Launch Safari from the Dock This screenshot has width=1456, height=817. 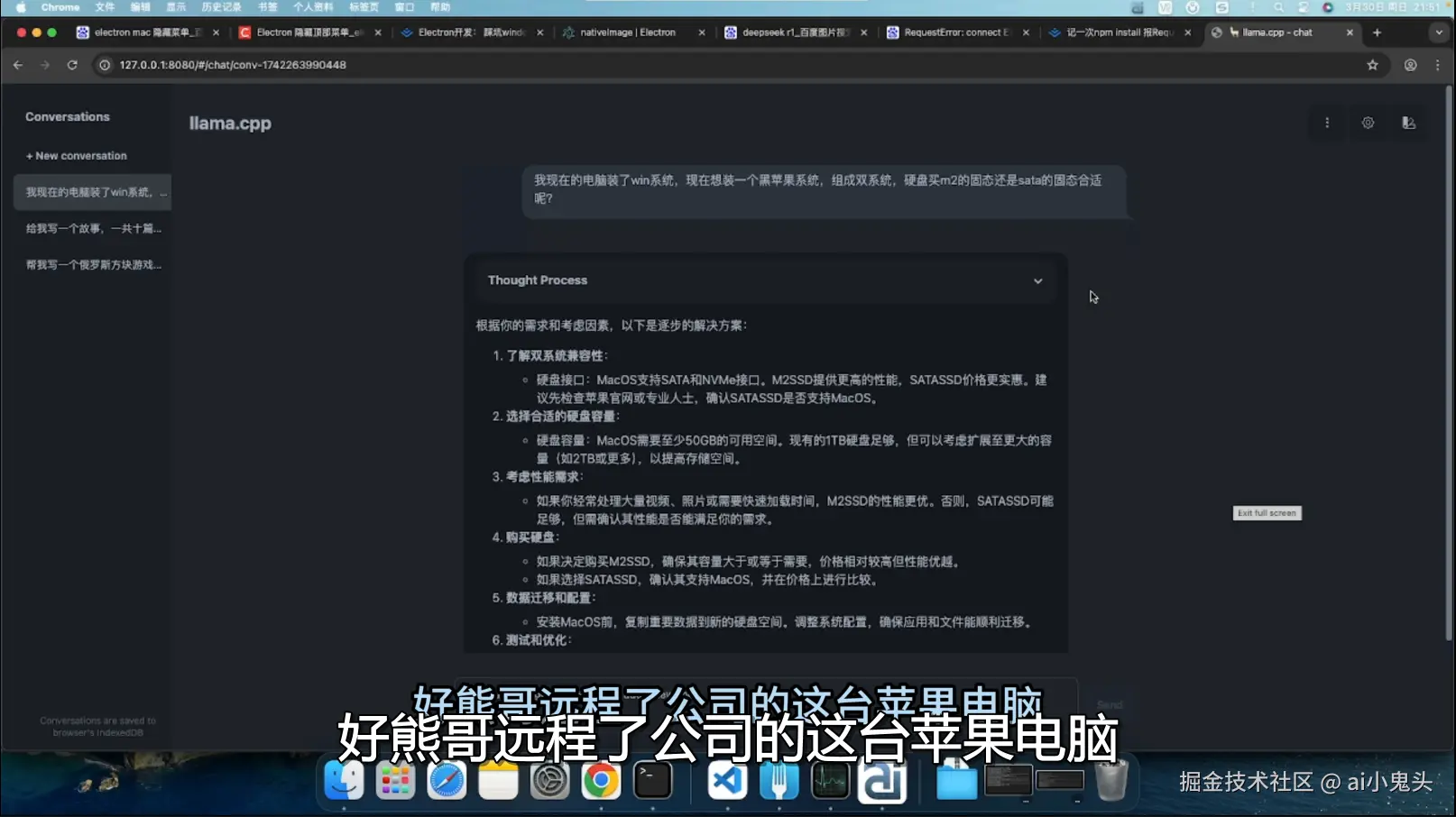point(447,780)
